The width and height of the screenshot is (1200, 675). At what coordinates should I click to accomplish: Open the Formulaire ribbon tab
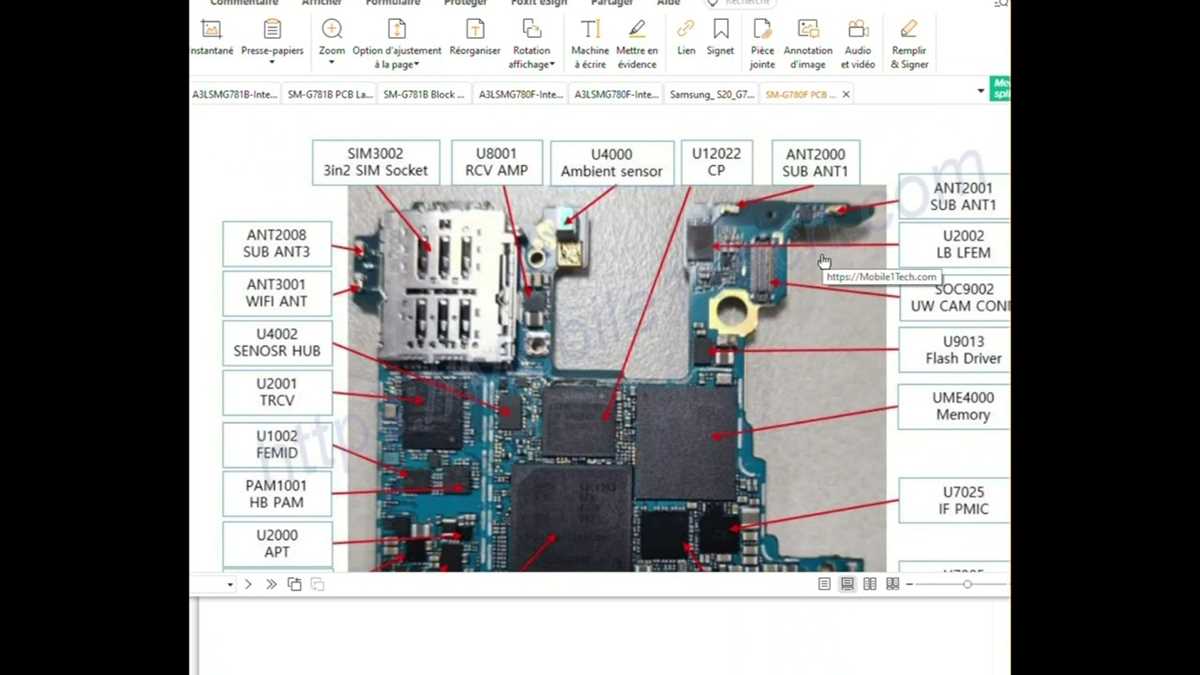[393, 3]
